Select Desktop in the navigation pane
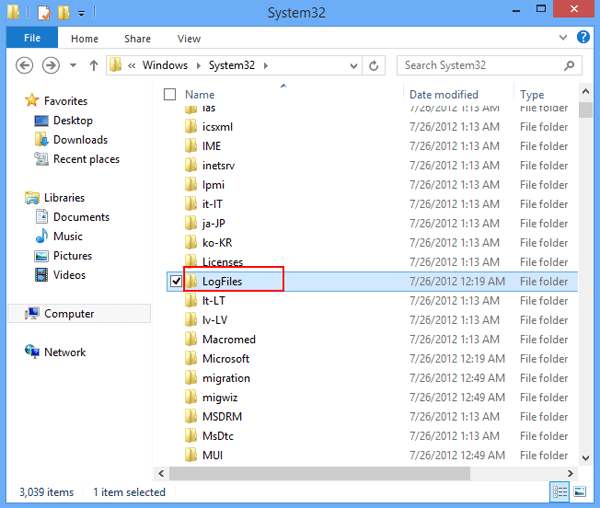Viewport: 600px width, 508px height. pos(73,120)
